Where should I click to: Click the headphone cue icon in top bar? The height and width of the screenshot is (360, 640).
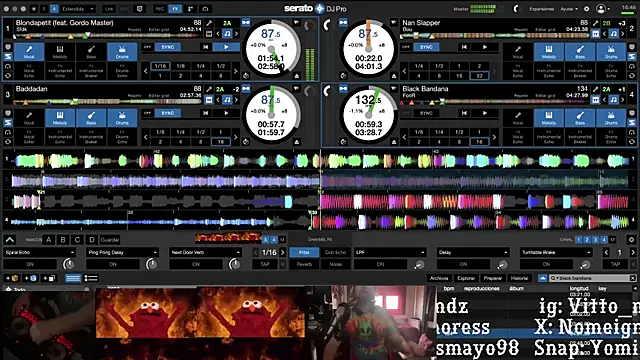[205, 9]
